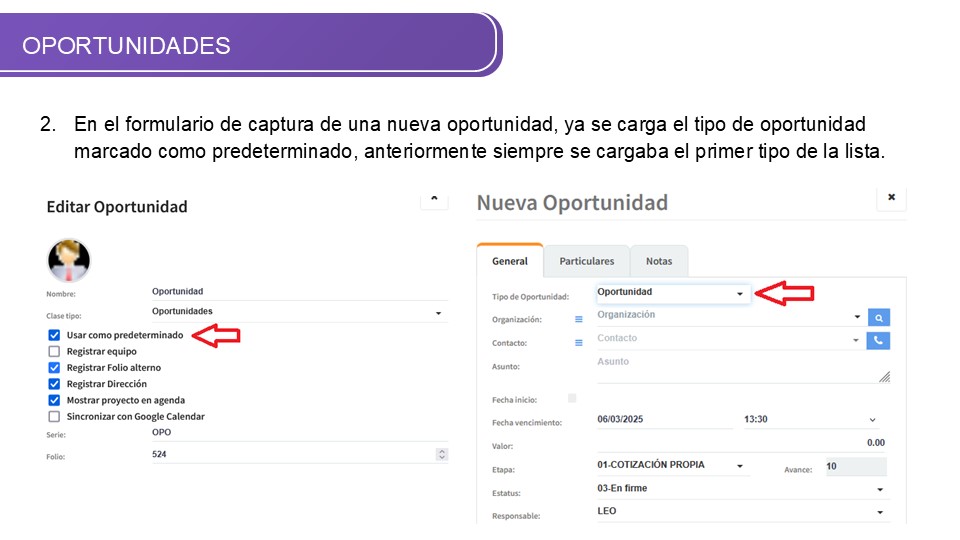Click the blue phone button beside Contacto
This screenshot has height=540, width=960.
tap(879, 340)
